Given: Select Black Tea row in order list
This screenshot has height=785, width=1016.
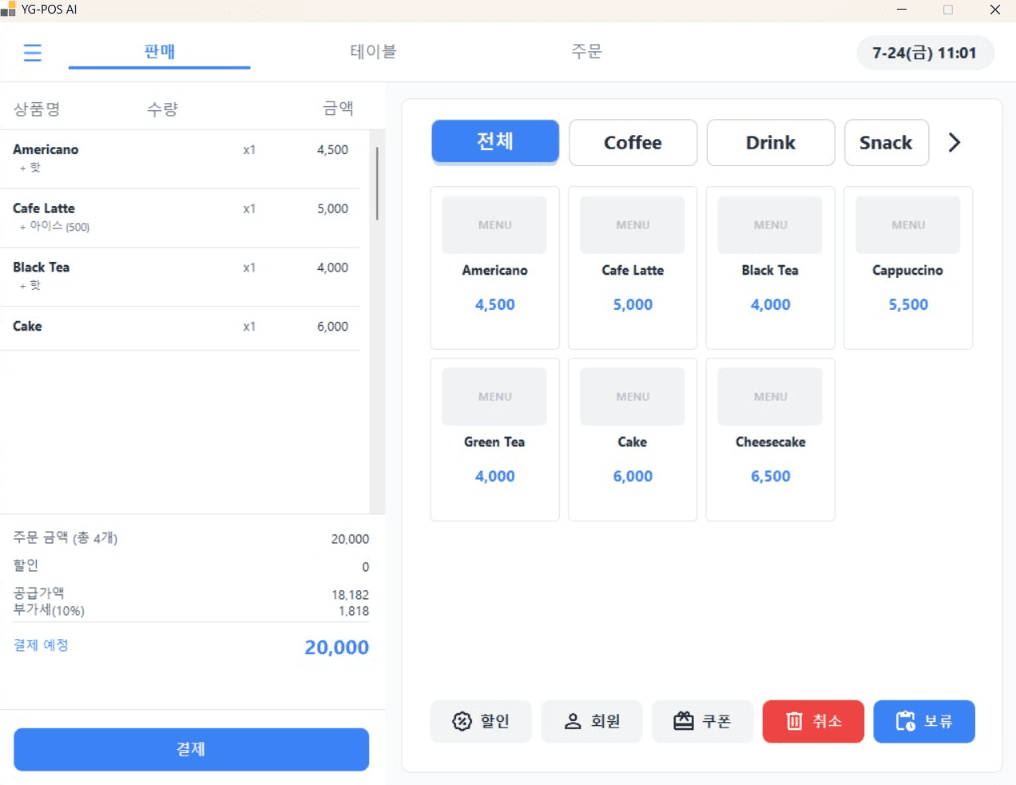Looking at the screenshot, I should [180, 277].
